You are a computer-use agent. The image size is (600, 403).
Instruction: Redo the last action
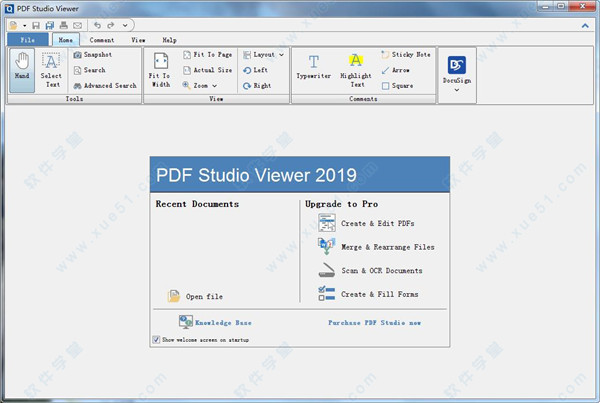tap(111, 25)
